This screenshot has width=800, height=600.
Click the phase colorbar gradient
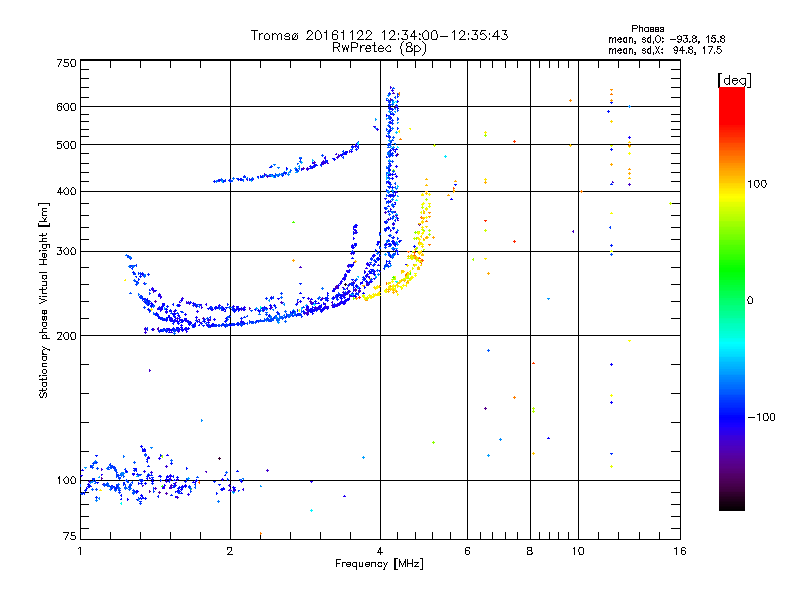click(x=732, y=298)
